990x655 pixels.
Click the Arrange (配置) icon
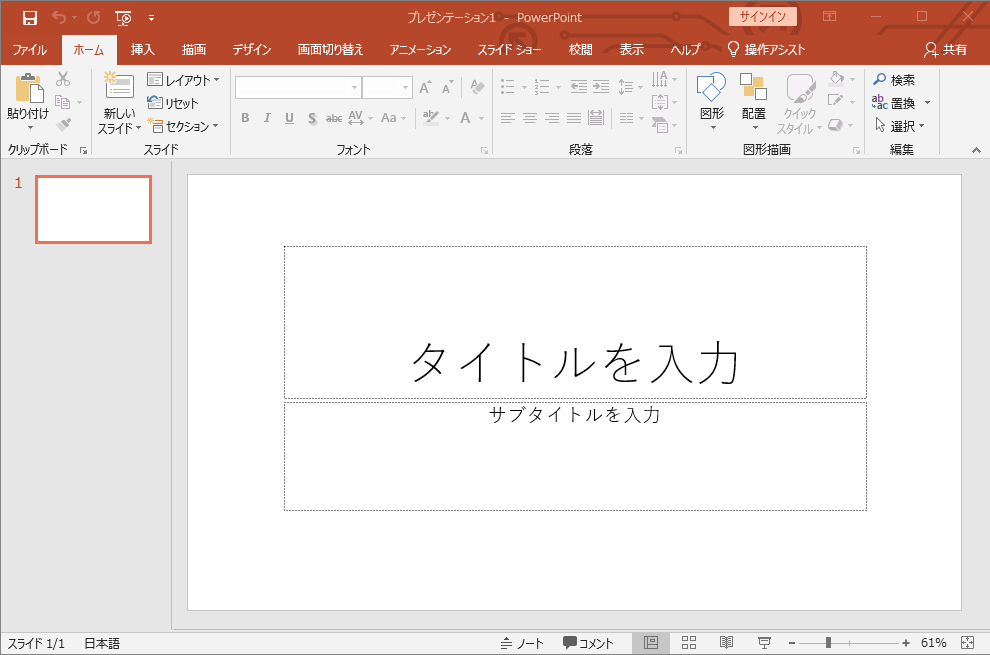(753, 89)
